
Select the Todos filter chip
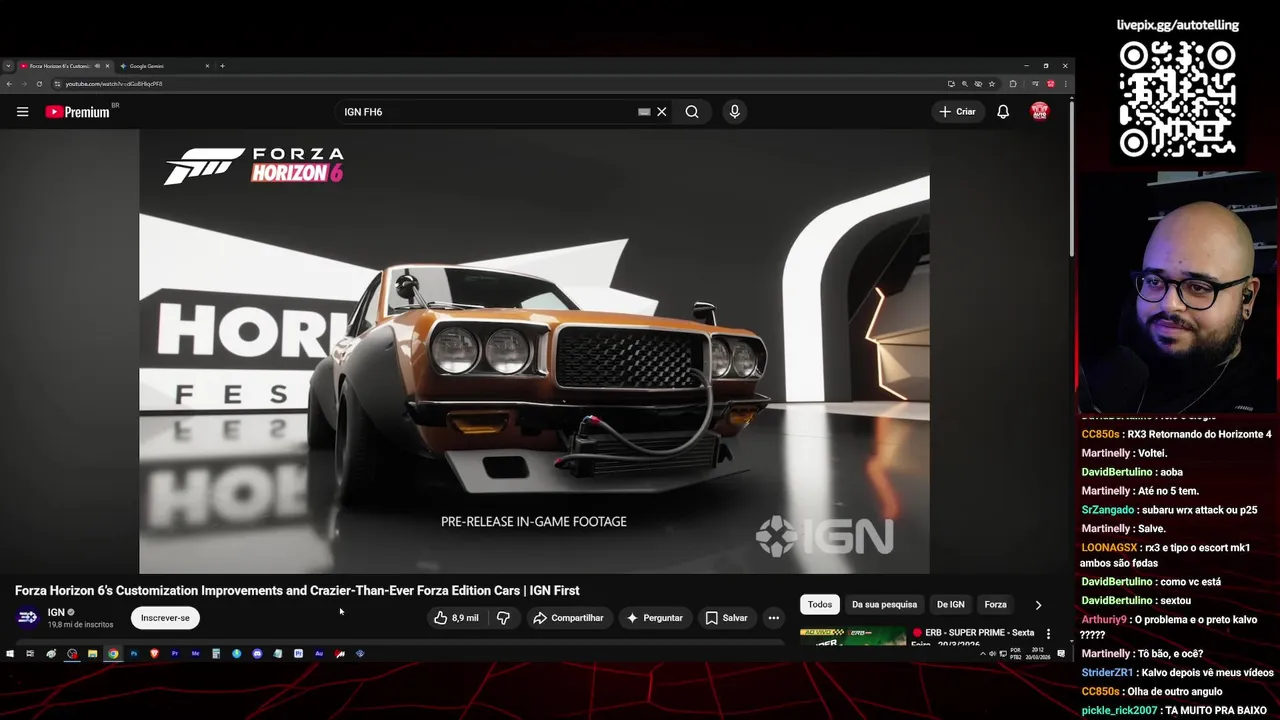click(820, 604)
